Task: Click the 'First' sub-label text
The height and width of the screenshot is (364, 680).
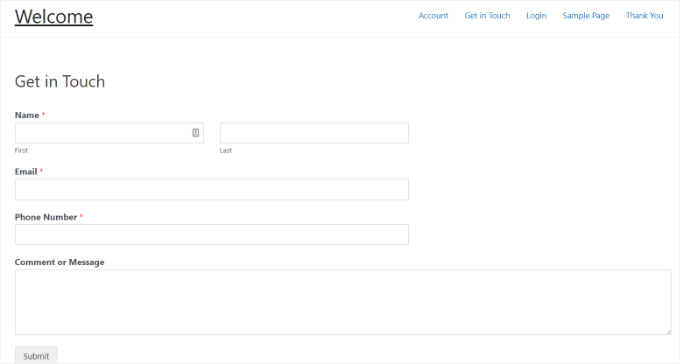Action: [21, 151]
